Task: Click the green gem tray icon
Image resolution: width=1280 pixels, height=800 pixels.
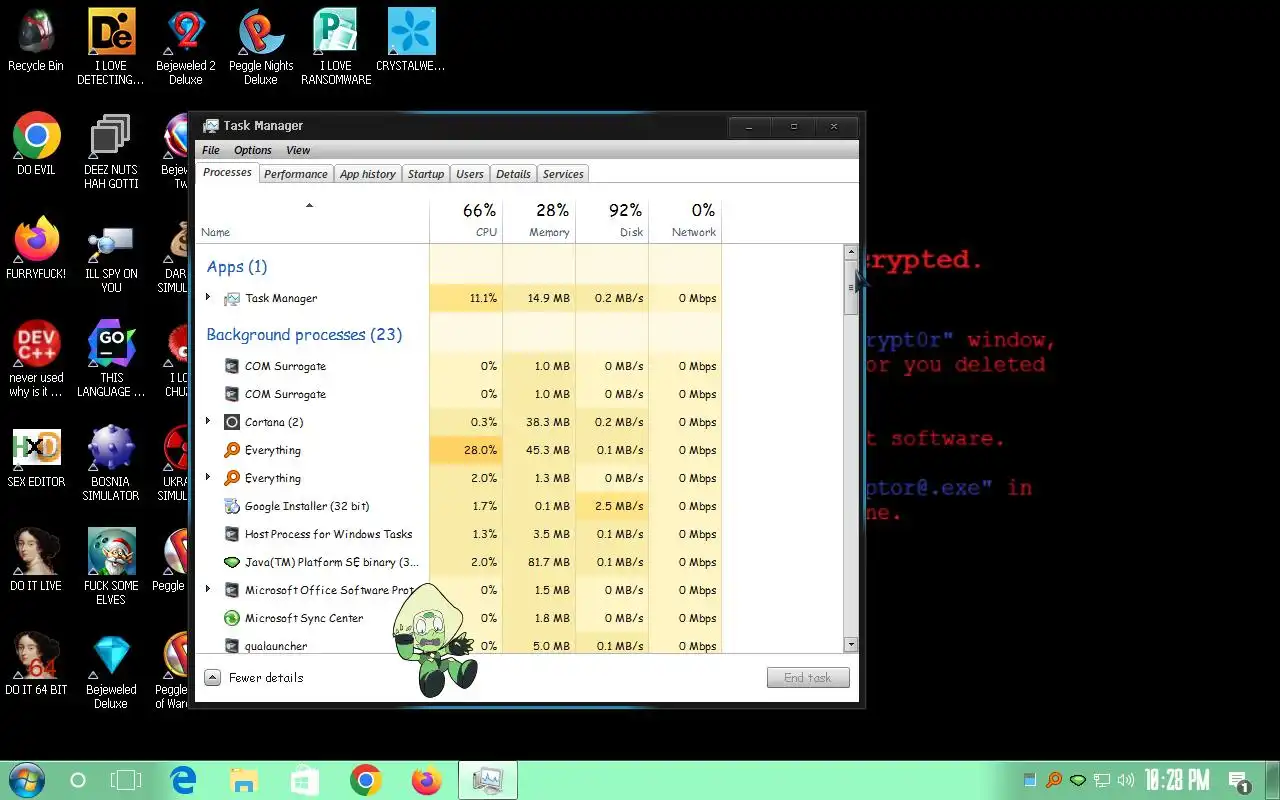Action: (x=1078, y=780)
